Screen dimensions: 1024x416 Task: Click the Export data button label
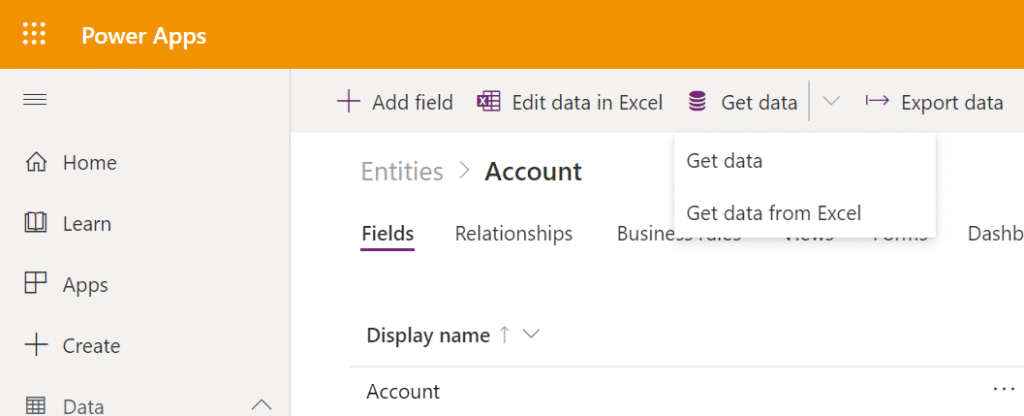[952, 103]
